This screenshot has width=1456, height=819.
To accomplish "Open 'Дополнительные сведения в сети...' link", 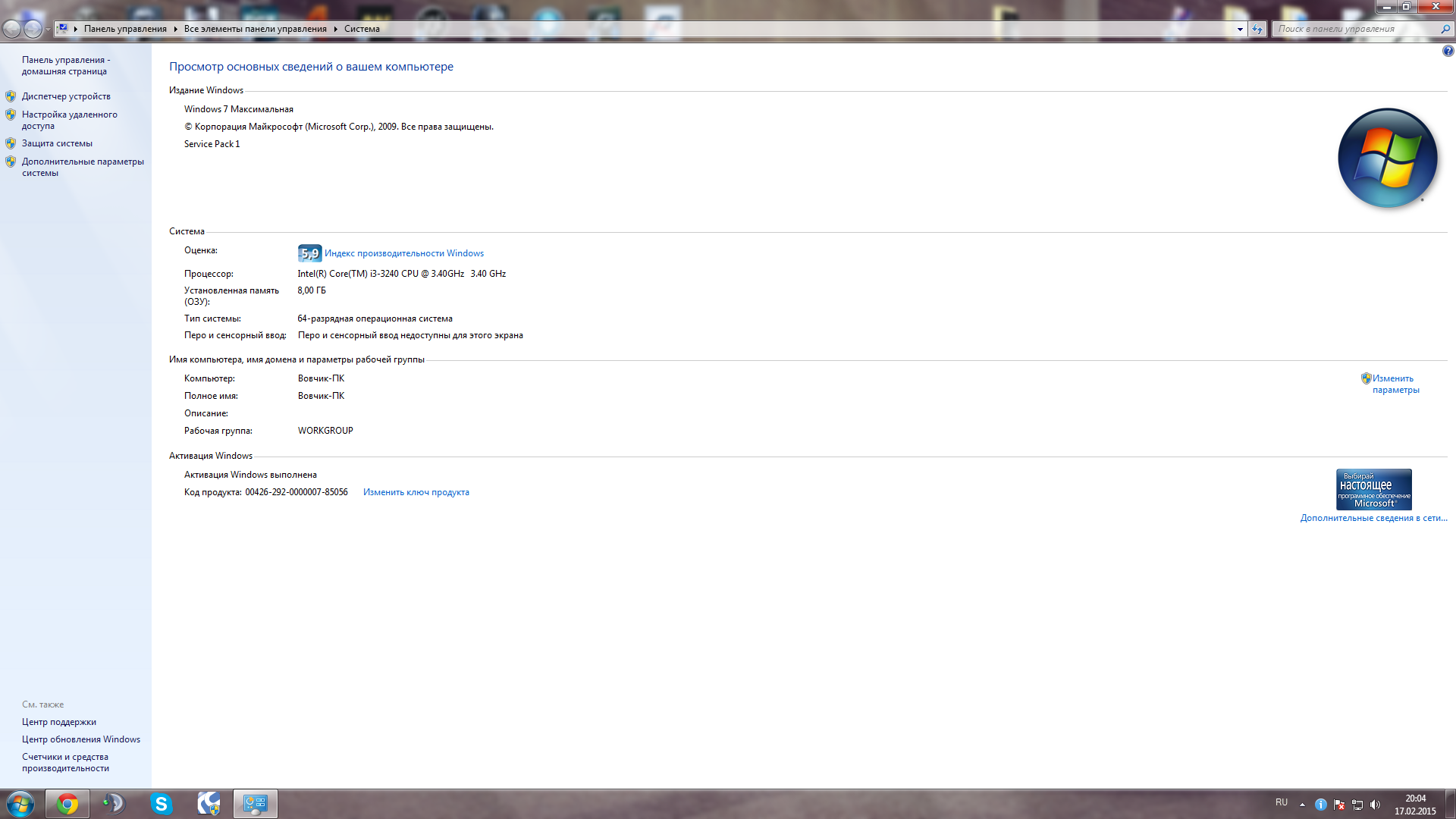I will pos(1373,518).
